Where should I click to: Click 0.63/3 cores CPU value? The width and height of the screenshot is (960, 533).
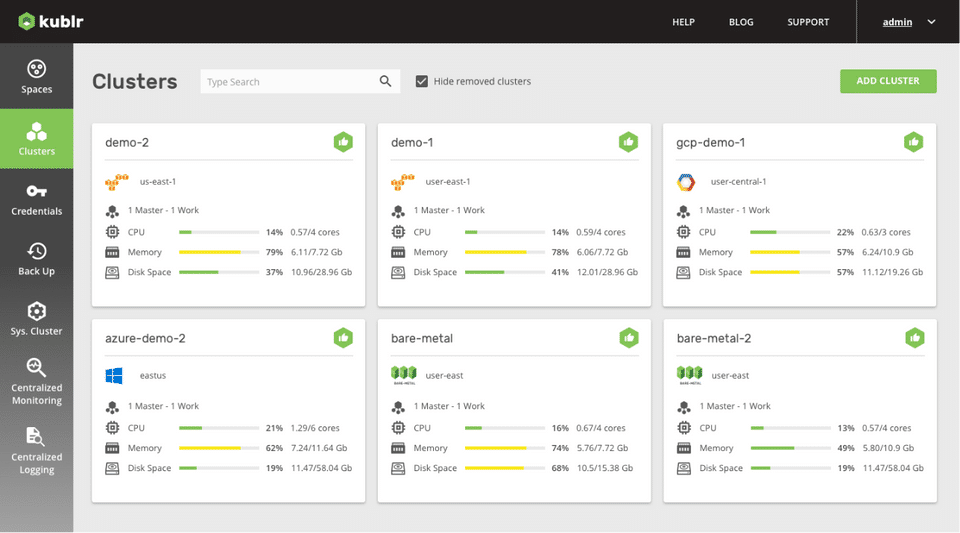(x=886, y=233)
